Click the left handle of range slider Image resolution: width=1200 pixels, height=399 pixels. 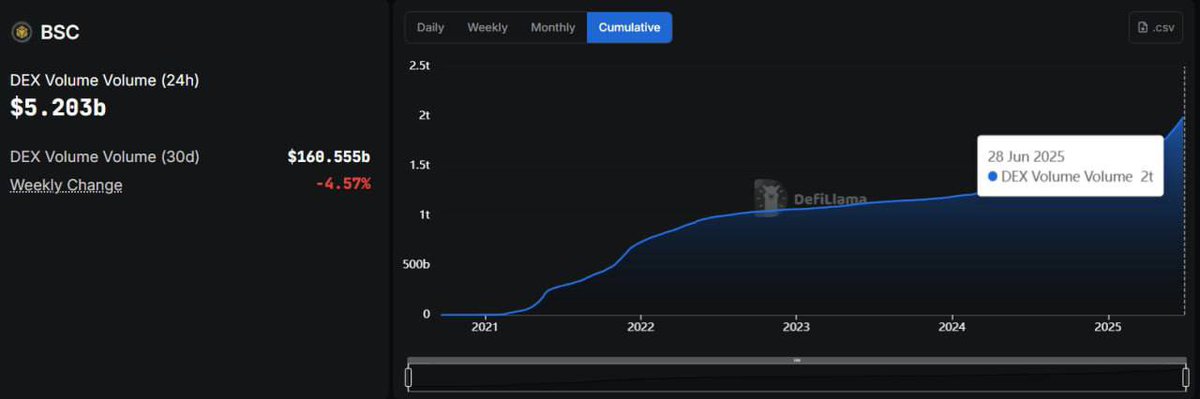coord(408,376)
